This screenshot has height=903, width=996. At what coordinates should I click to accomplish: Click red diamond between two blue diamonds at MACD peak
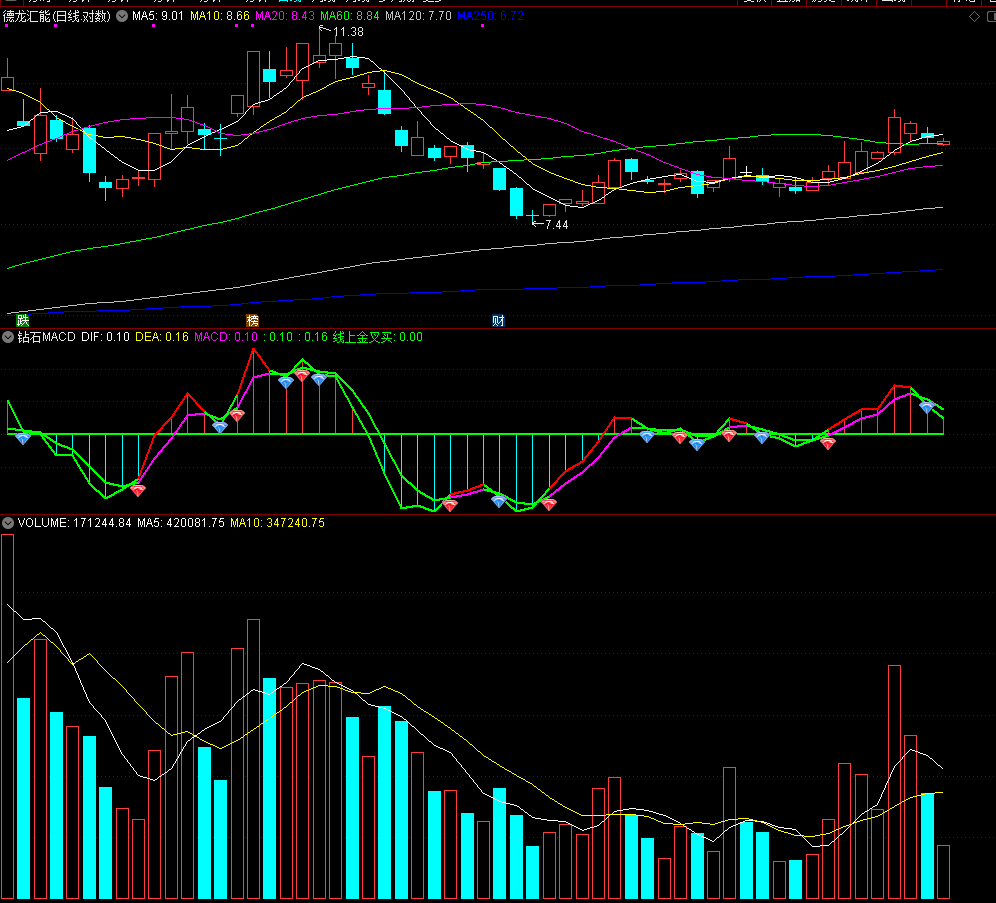coord(302,376)
